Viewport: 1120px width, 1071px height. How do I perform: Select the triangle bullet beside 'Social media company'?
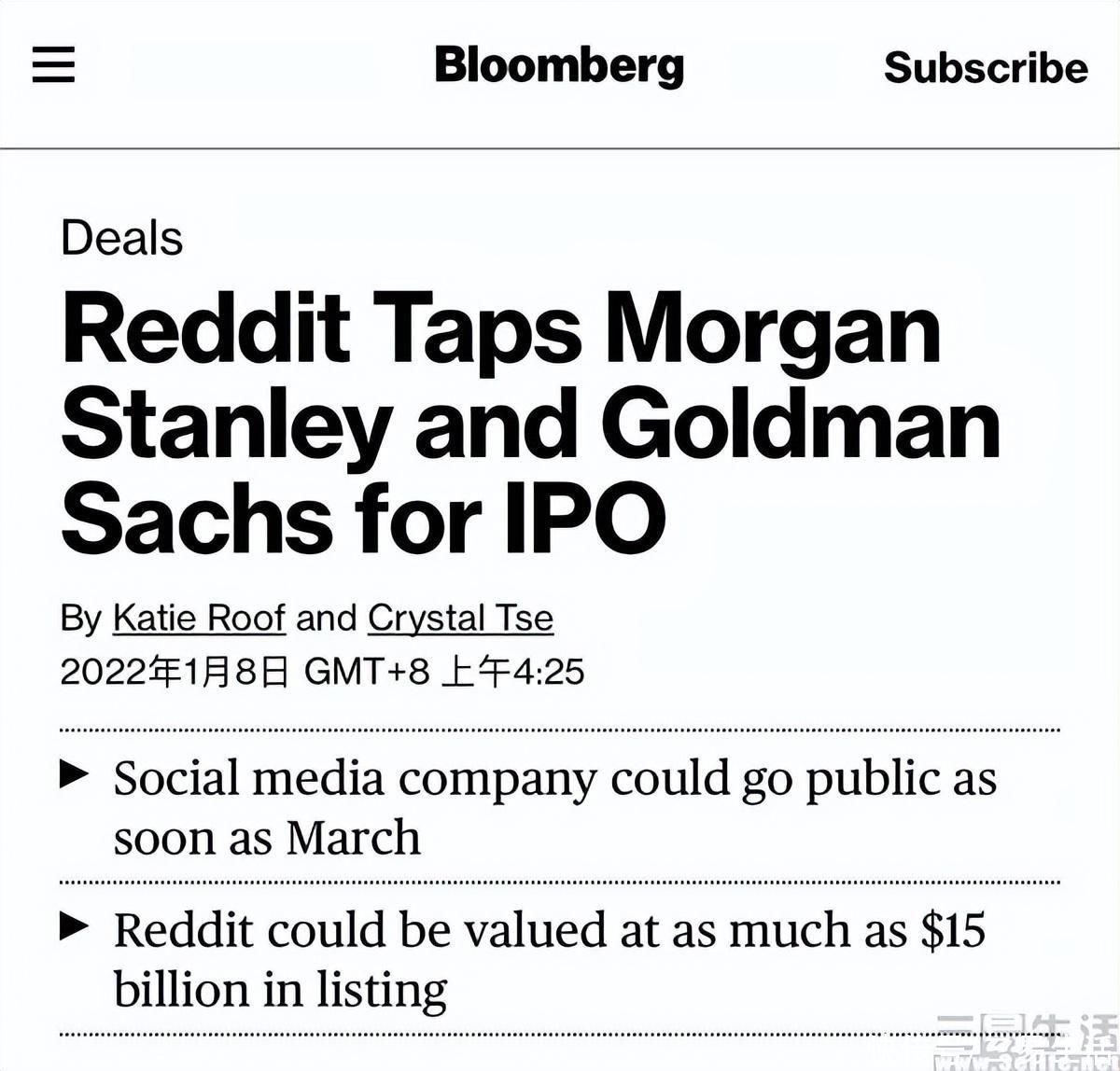pos(75,773)
